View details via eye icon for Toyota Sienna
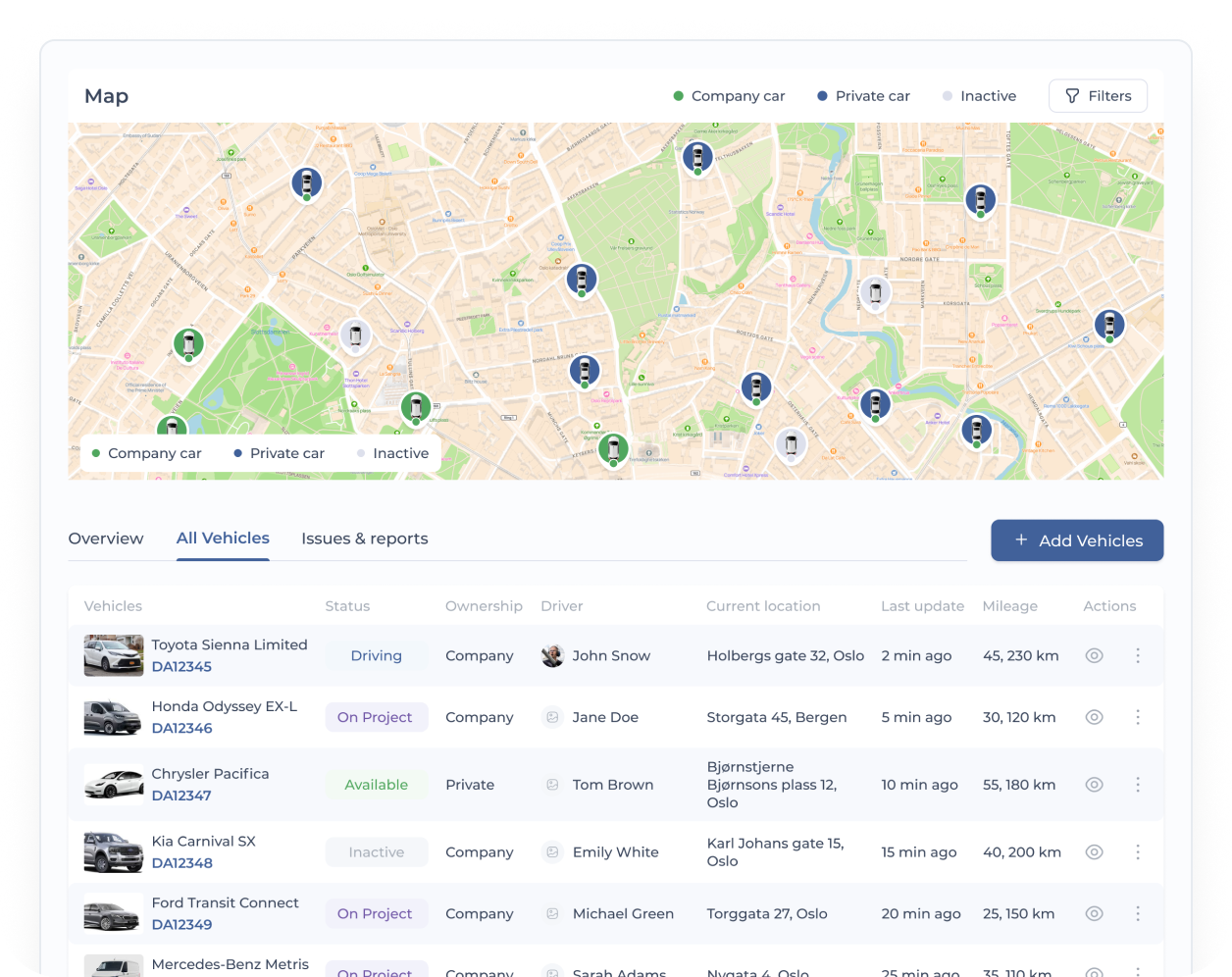 [1095, 656]
